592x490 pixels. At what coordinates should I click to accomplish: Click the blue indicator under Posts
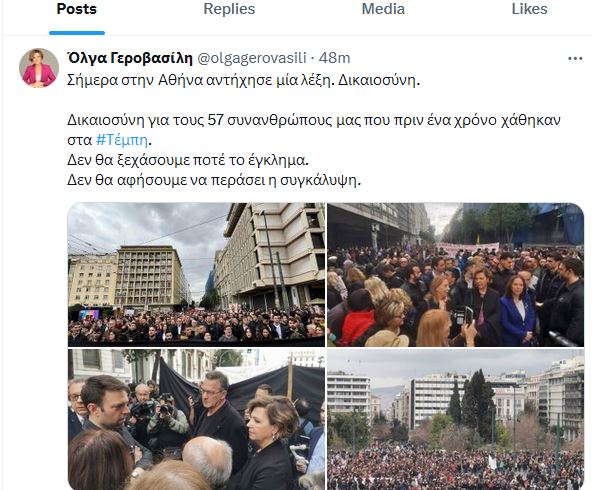coord(77,33)
